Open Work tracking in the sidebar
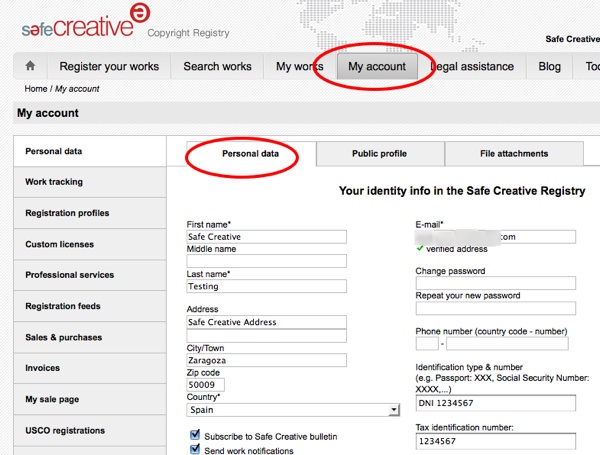 pos(54,182)
